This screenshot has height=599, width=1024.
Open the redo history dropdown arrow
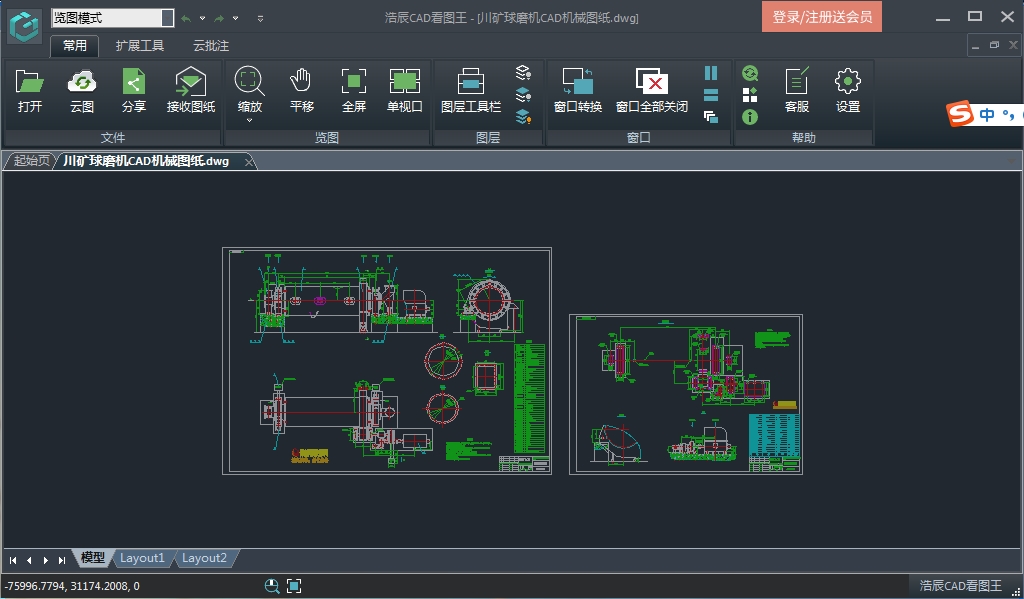236,18
